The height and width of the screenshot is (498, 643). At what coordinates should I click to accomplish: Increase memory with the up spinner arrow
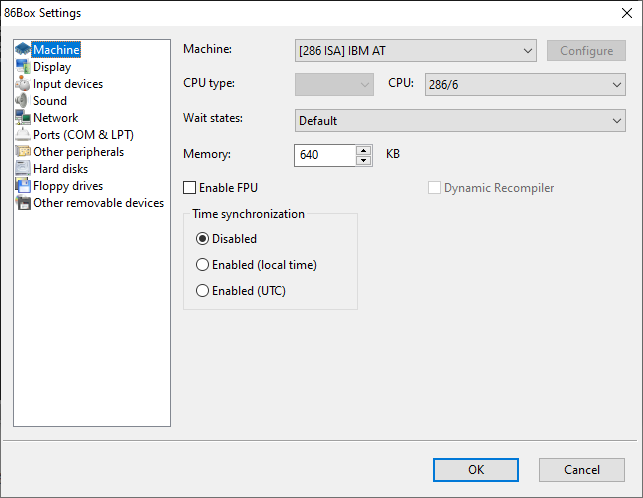(363, 150)
